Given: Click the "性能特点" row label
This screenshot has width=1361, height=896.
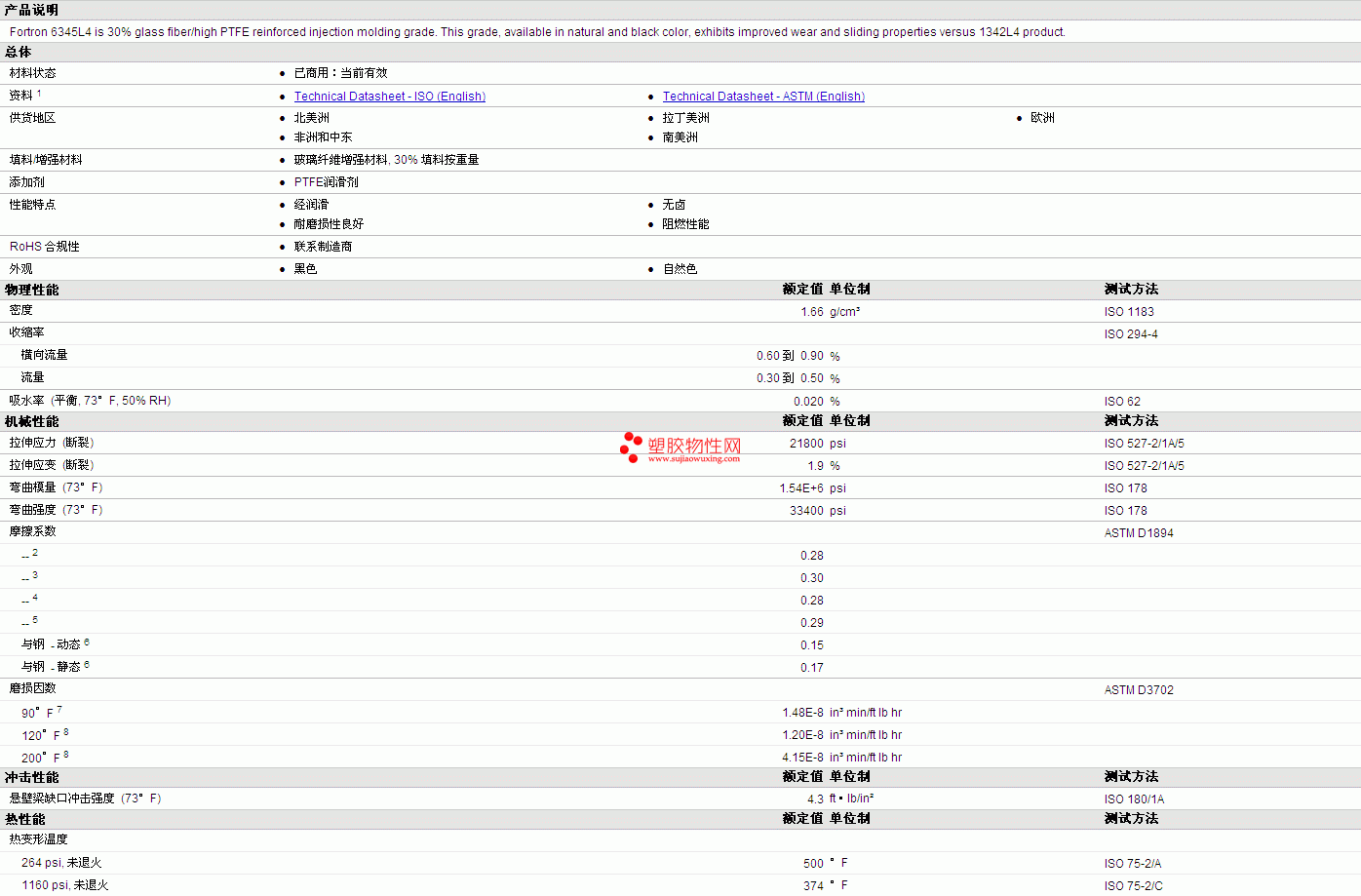Looking at the screenshot, I should (33, 205).
